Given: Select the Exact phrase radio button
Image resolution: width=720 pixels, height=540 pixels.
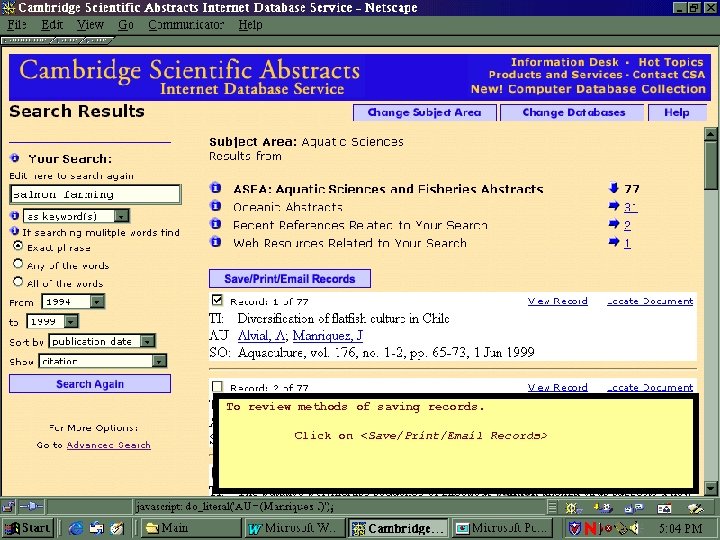Looking at the screenshot, I should [18, 246].
